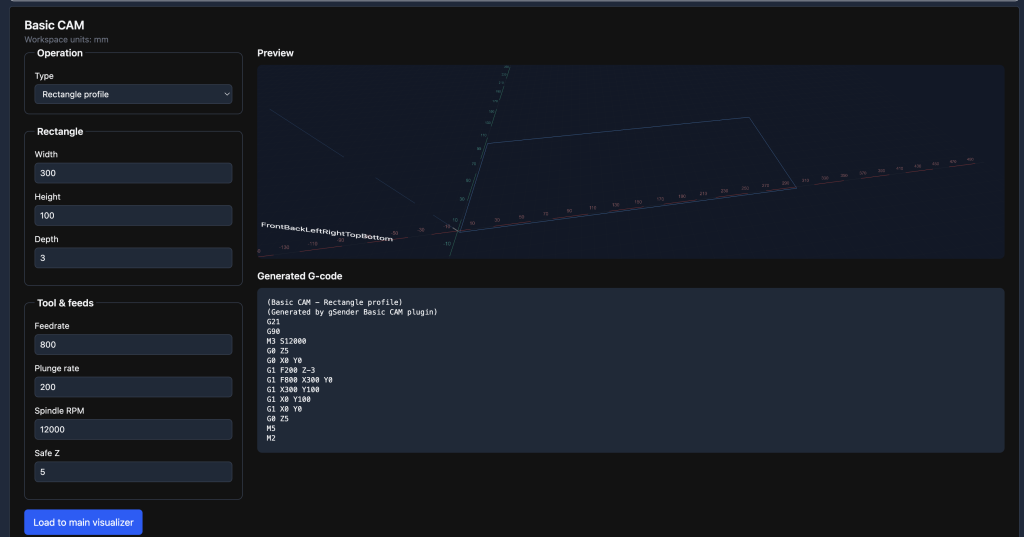Click the G90 G-code line

pos(273,331)
